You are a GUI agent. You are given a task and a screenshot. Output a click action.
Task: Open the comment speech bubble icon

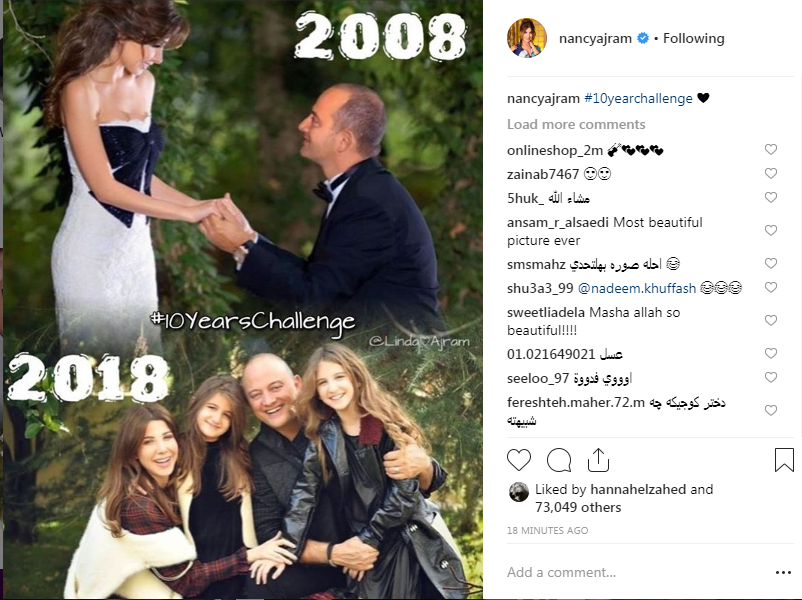point(559,460)
